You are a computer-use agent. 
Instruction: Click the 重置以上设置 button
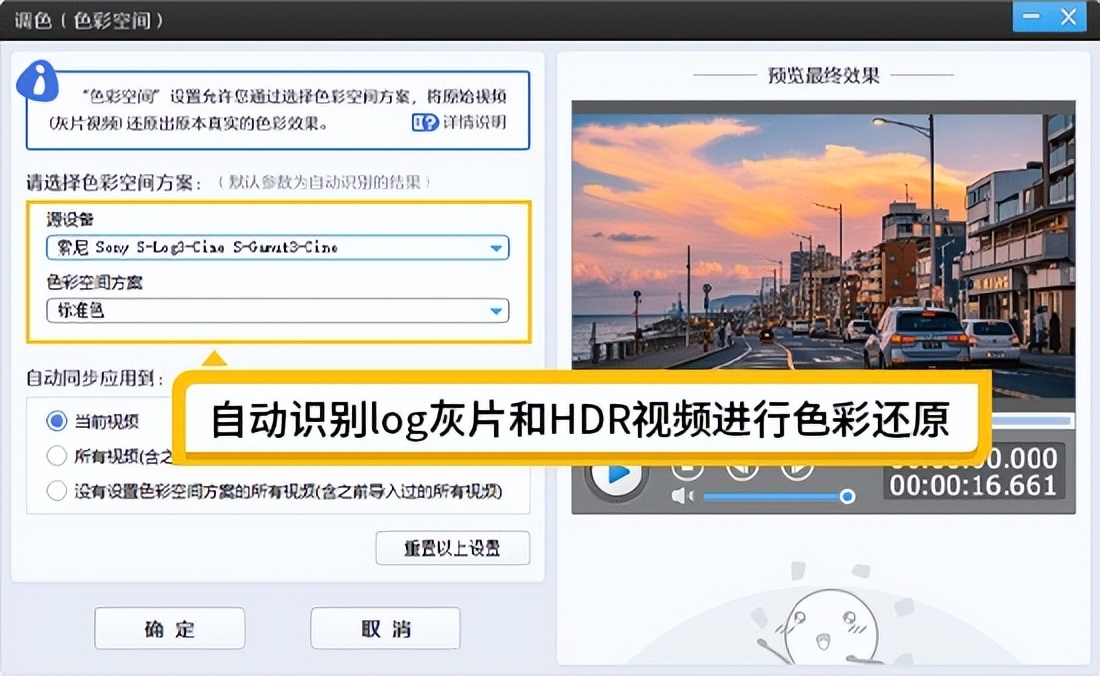452,548
